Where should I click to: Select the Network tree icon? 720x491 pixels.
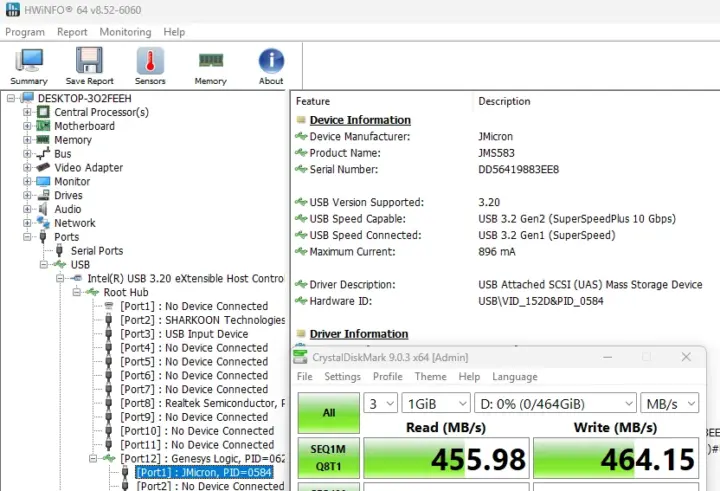(x=43, y=223)
